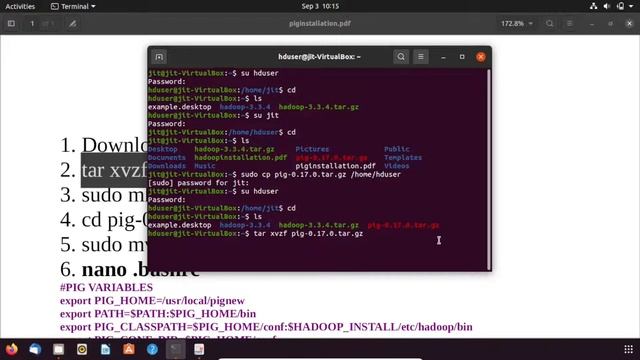Click the 'sudo cp pig-0.17.0.tar.gz /home/hduser' line
Image resolution: width=640 pixels, height=360 pixels.
point(321,174)
